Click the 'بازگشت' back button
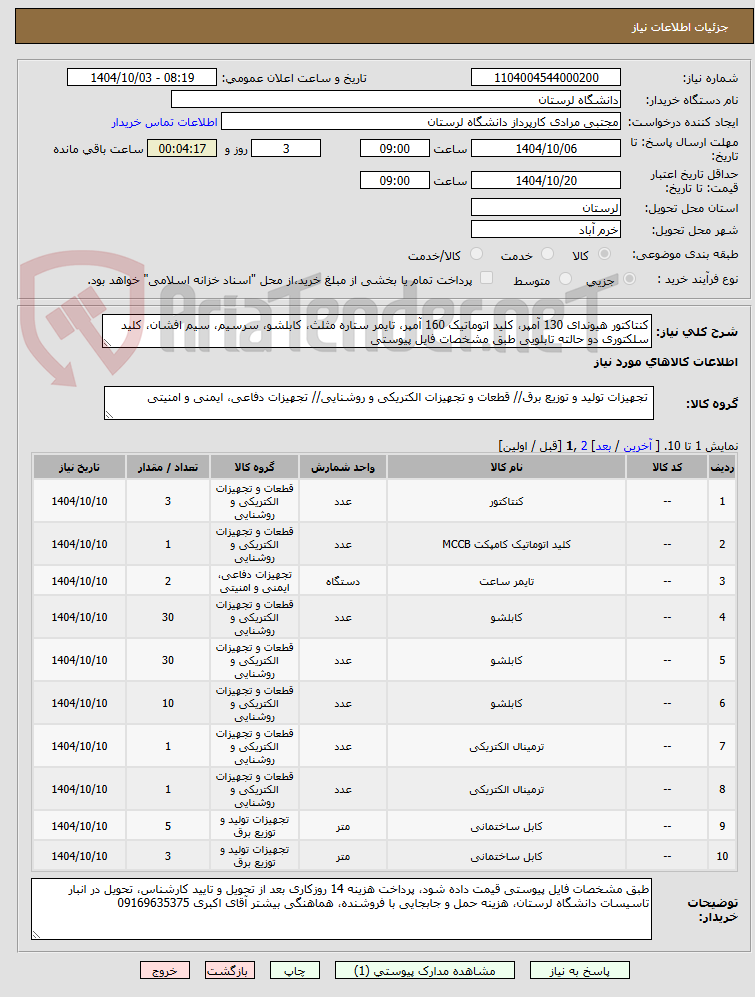The height and width of the screenshot is (997, 755). pos(230,970)
